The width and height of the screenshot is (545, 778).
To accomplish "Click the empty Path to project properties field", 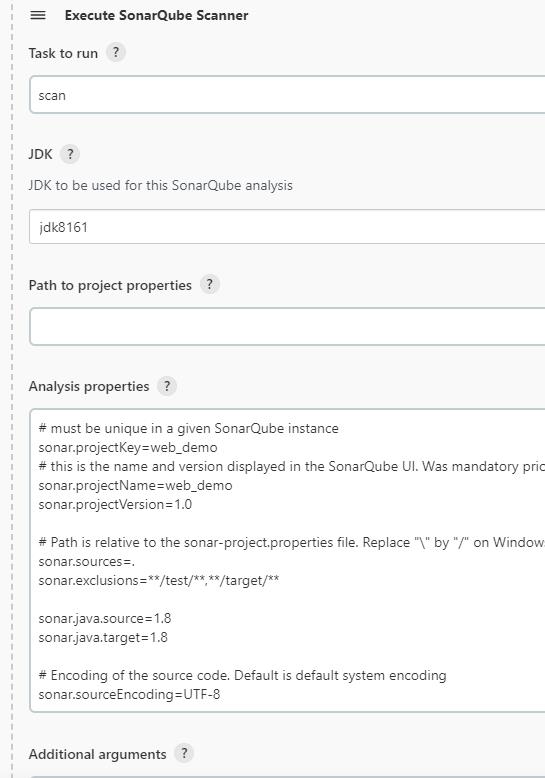I will tap(287, 326).
